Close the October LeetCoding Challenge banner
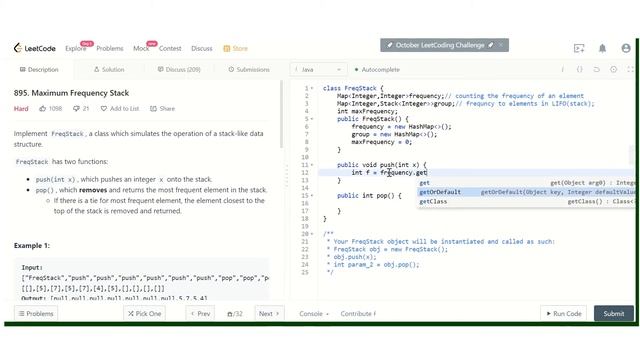The width and height of the screenshot is (640, 360). (x=501, y=45)
